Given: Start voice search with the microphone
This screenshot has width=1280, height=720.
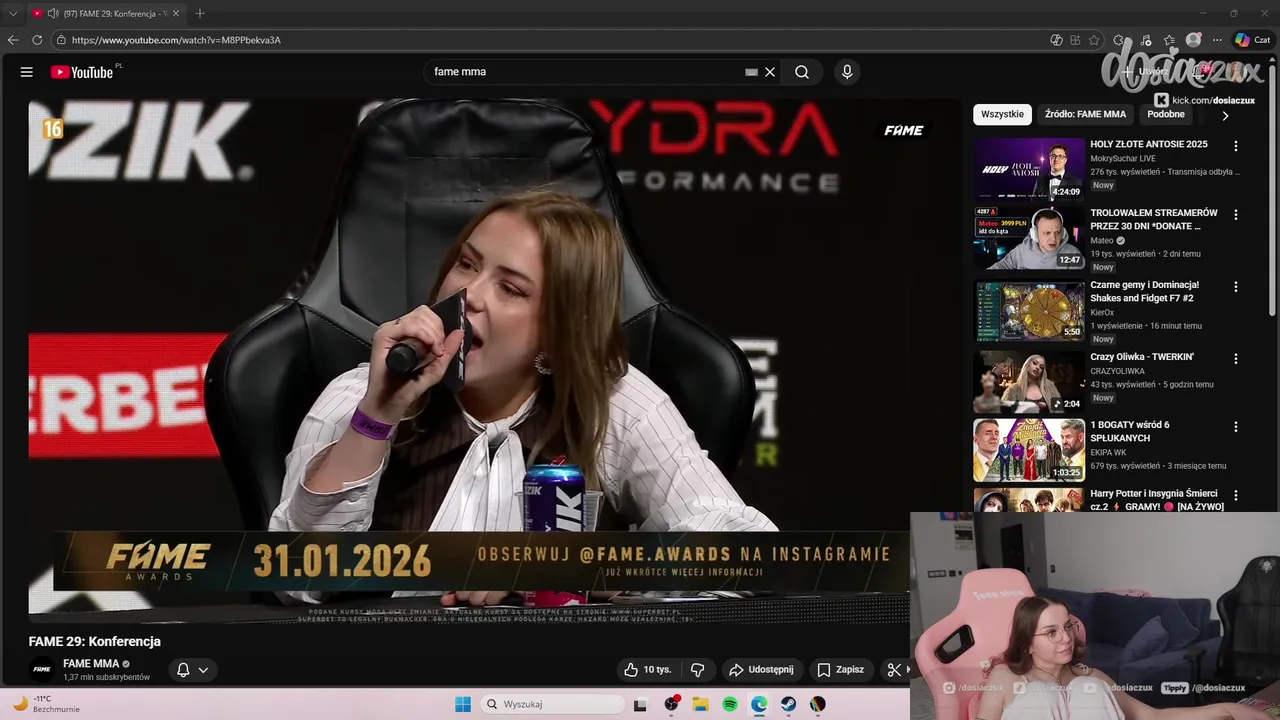Looking at the screenshot, I should point(847,72).
